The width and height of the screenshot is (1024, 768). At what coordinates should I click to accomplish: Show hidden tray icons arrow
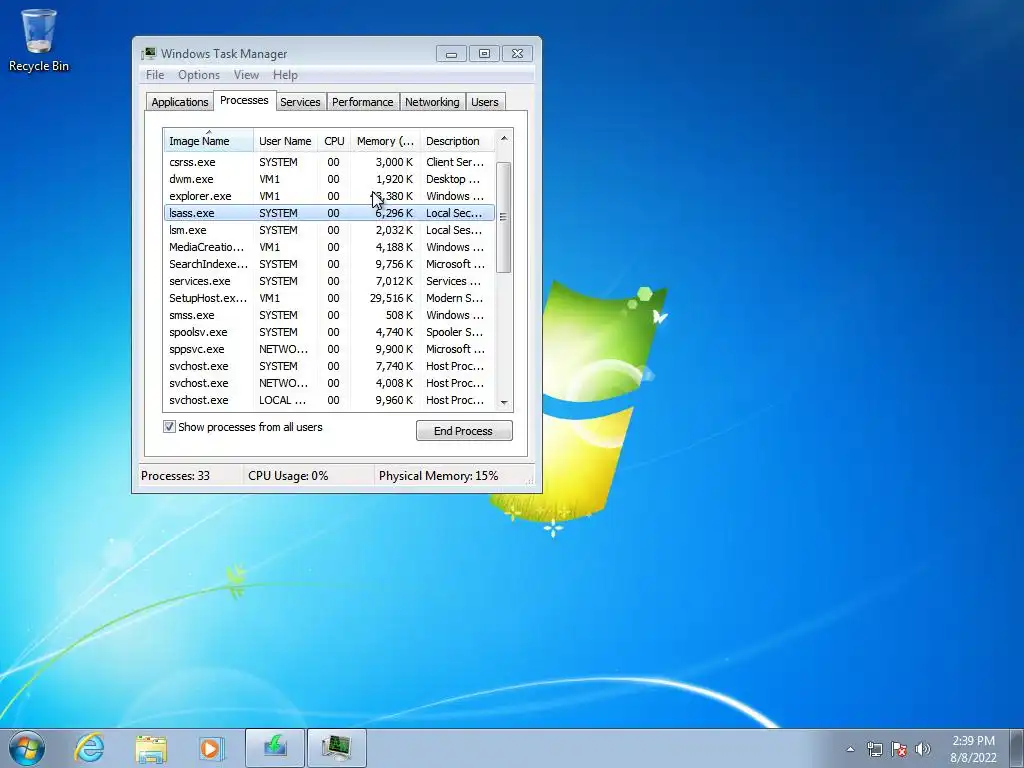point(850,749)
